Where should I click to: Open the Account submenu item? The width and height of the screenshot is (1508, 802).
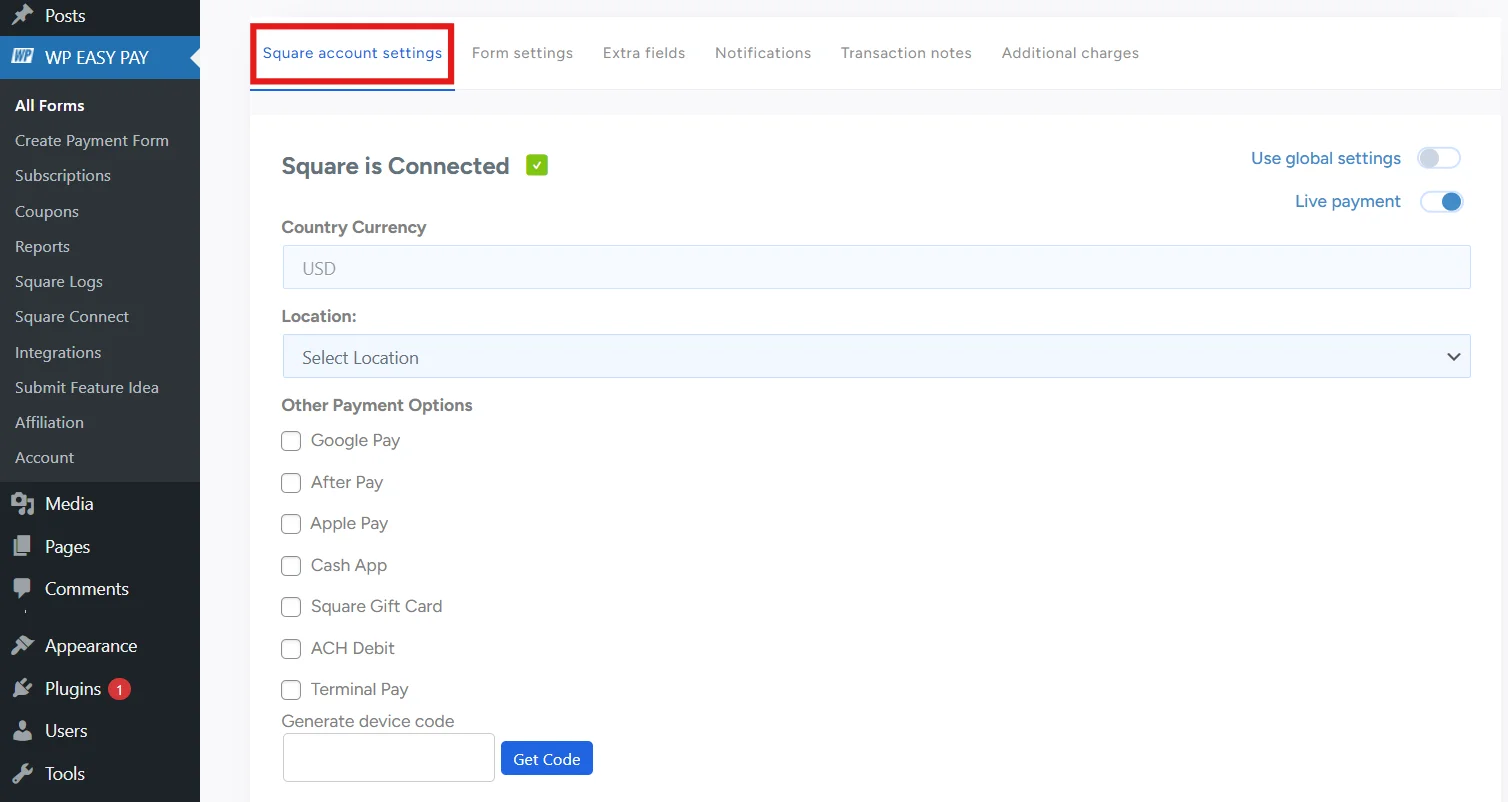click(x=45, y=457)
